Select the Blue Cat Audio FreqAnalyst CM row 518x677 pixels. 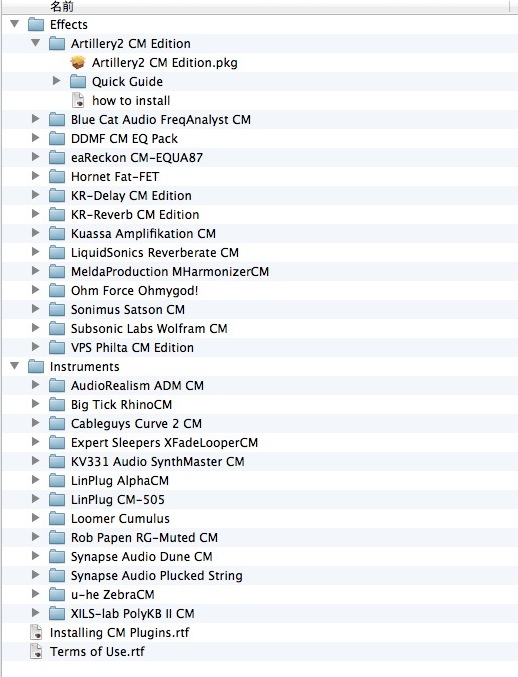pyautogui.click(x=260, y=120)
